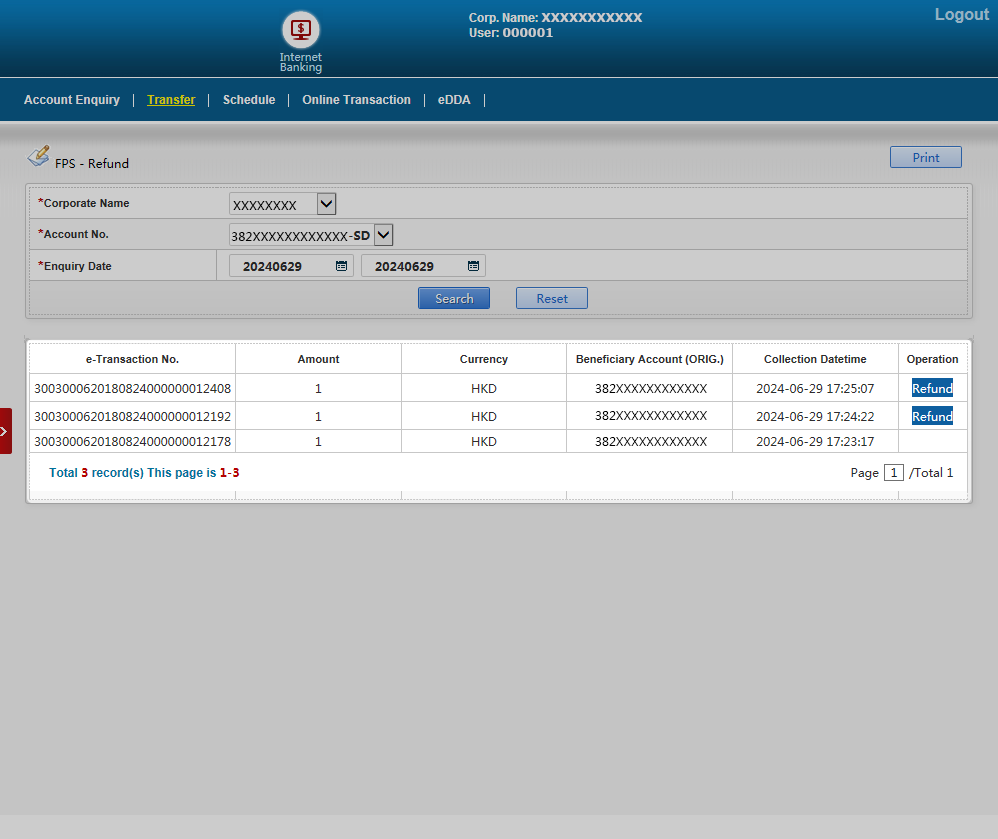The height and width of the screenshot is (839, 998).
Task: Open the Transfer menu
Action: tap(171, 100)
